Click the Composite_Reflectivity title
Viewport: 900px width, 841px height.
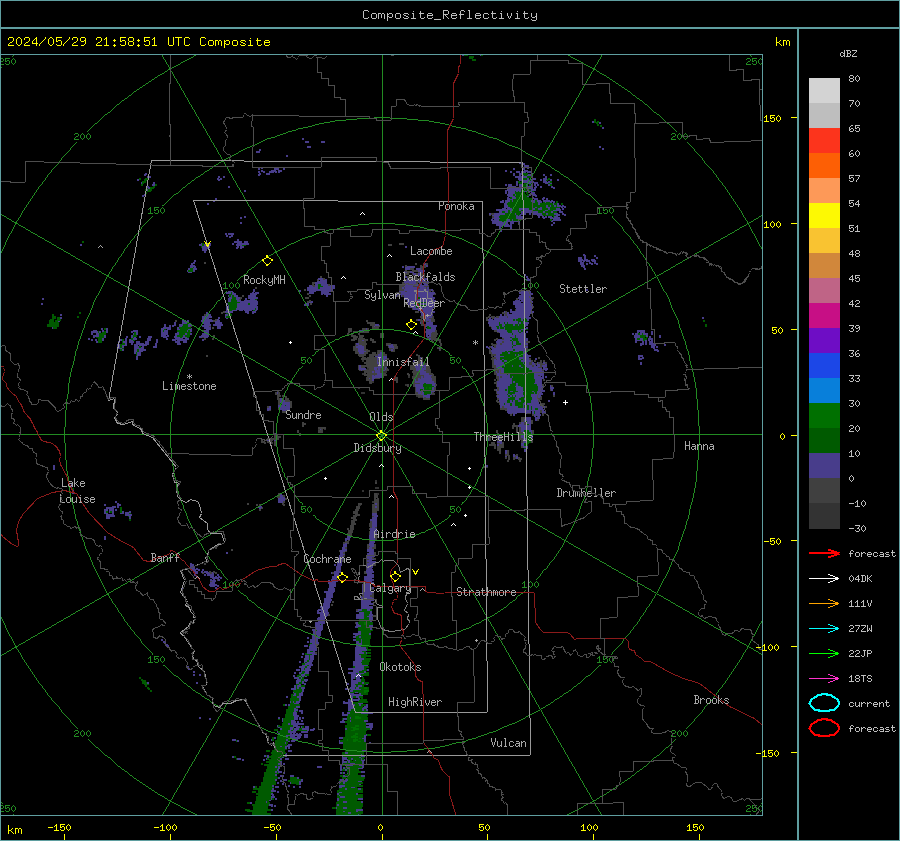[450, 15]
